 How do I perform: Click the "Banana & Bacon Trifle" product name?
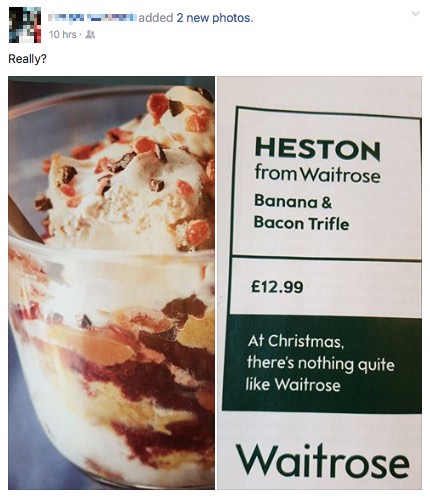(x=301, y=213)
